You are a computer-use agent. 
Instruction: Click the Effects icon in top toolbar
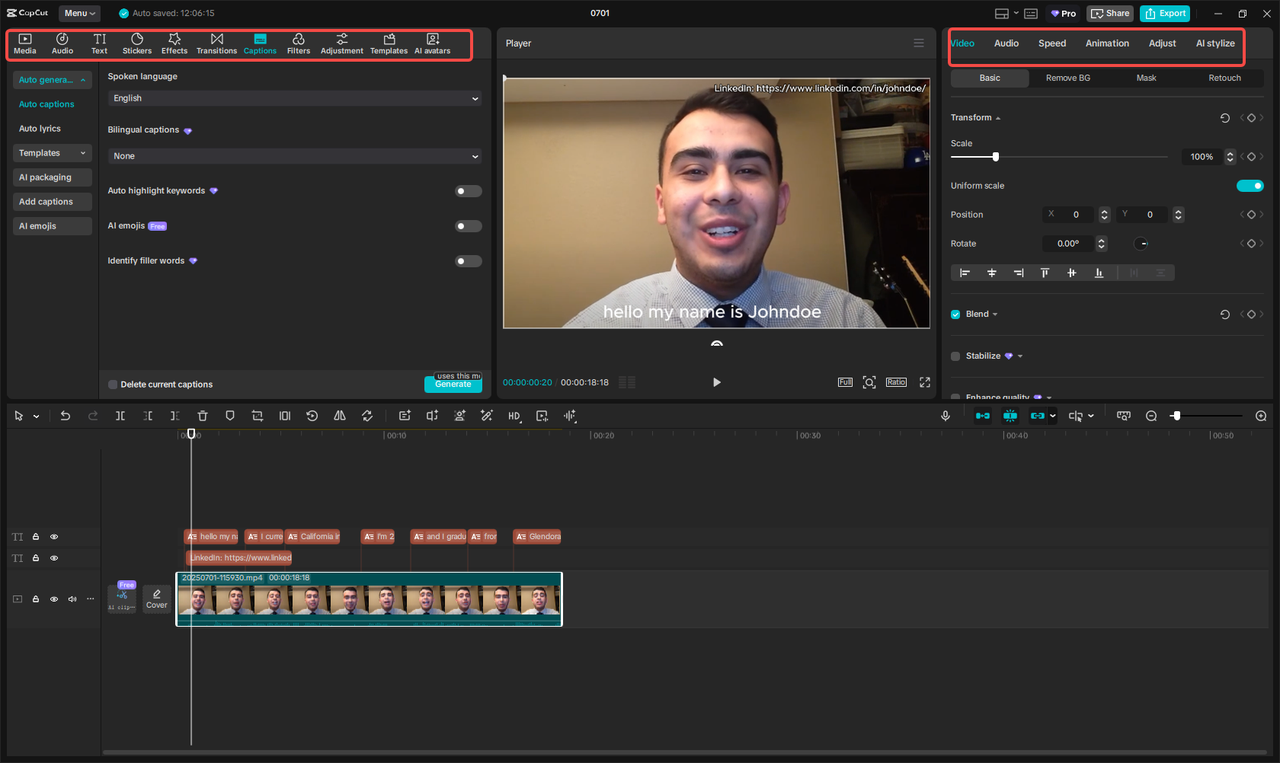[x=174, y=43]
